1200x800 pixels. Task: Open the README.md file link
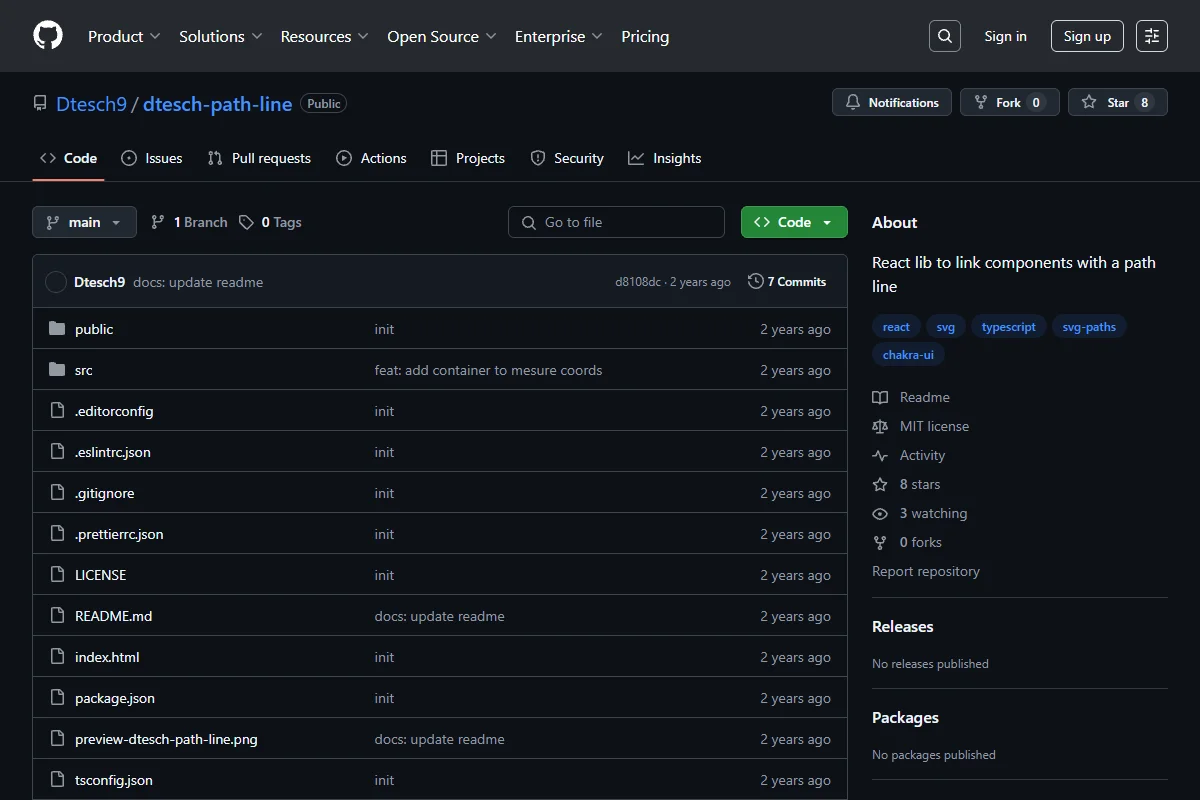113,616
